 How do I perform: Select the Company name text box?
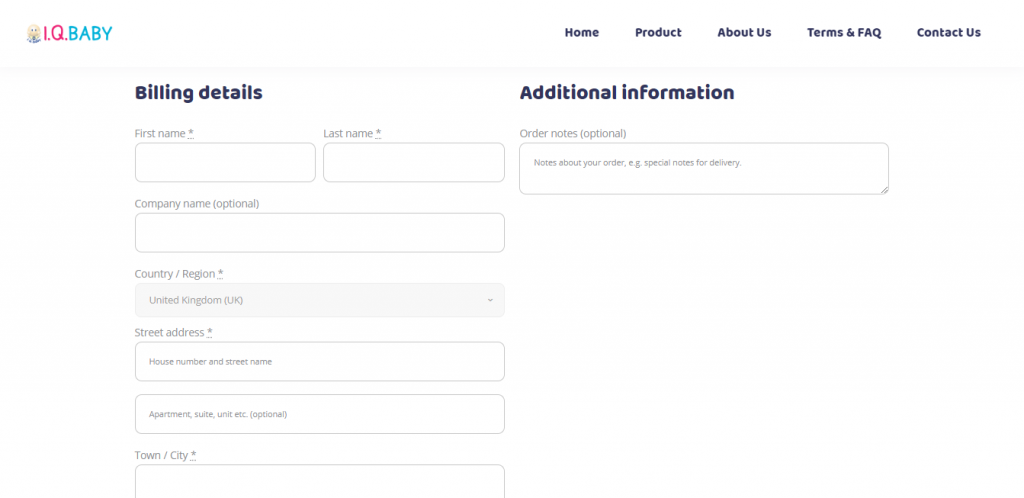[320, 232]
